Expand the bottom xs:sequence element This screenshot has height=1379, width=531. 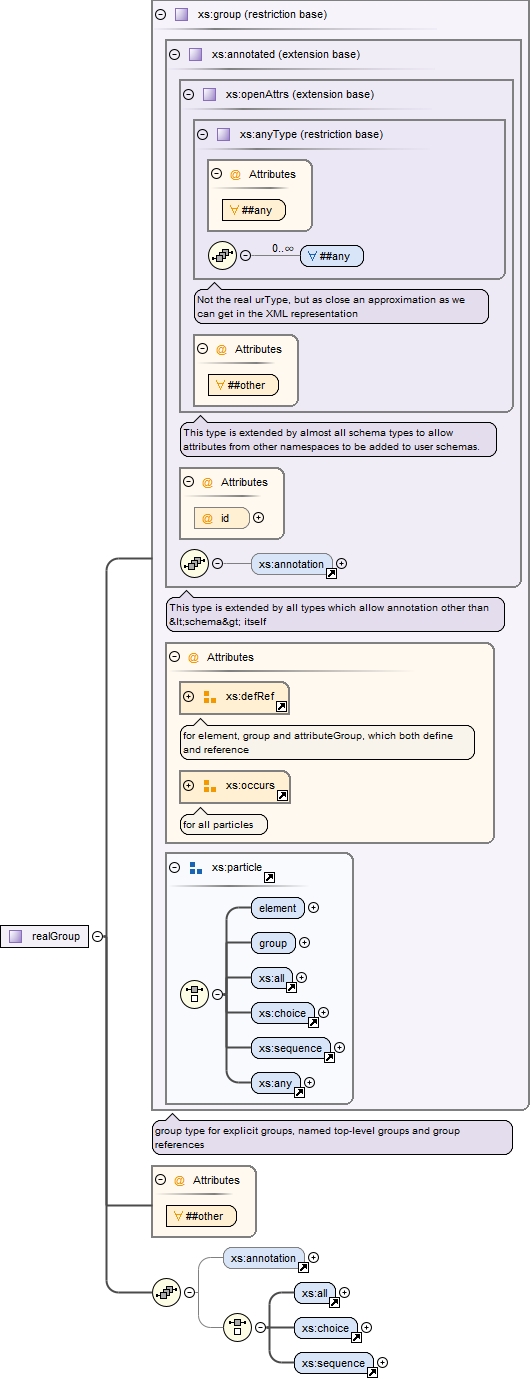(382, 1362)
